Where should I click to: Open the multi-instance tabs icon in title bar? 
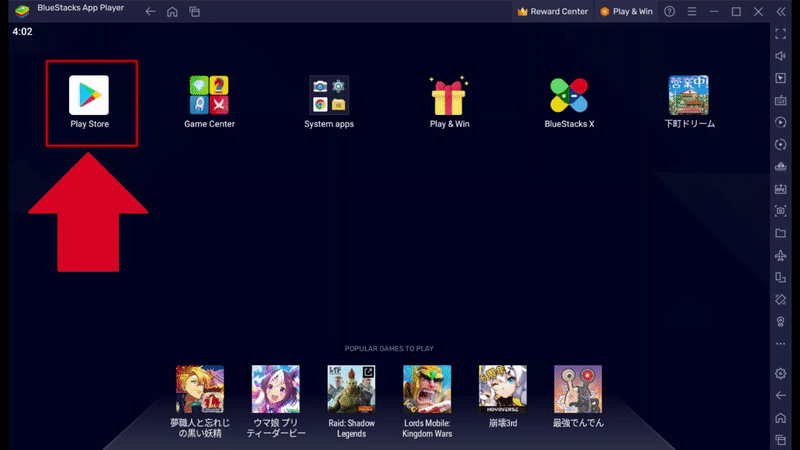click(194, 11)
